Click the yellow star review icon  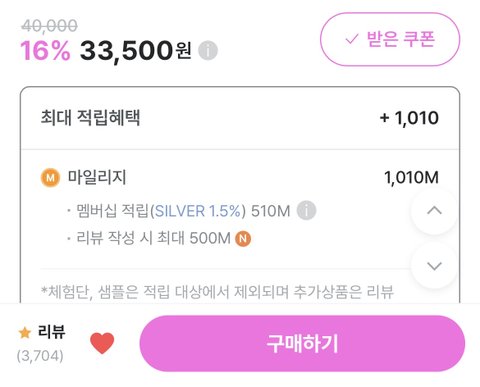coord(25,333)
